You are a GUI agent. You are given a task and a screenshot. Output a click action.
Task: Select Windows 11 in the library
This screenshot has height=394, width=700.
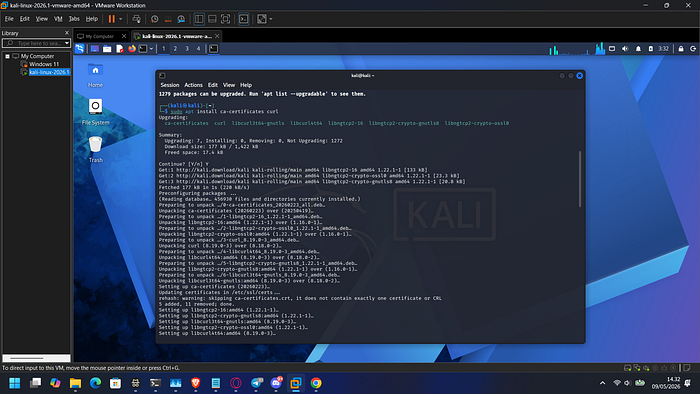pyautogui.click(x=44, y=64)
